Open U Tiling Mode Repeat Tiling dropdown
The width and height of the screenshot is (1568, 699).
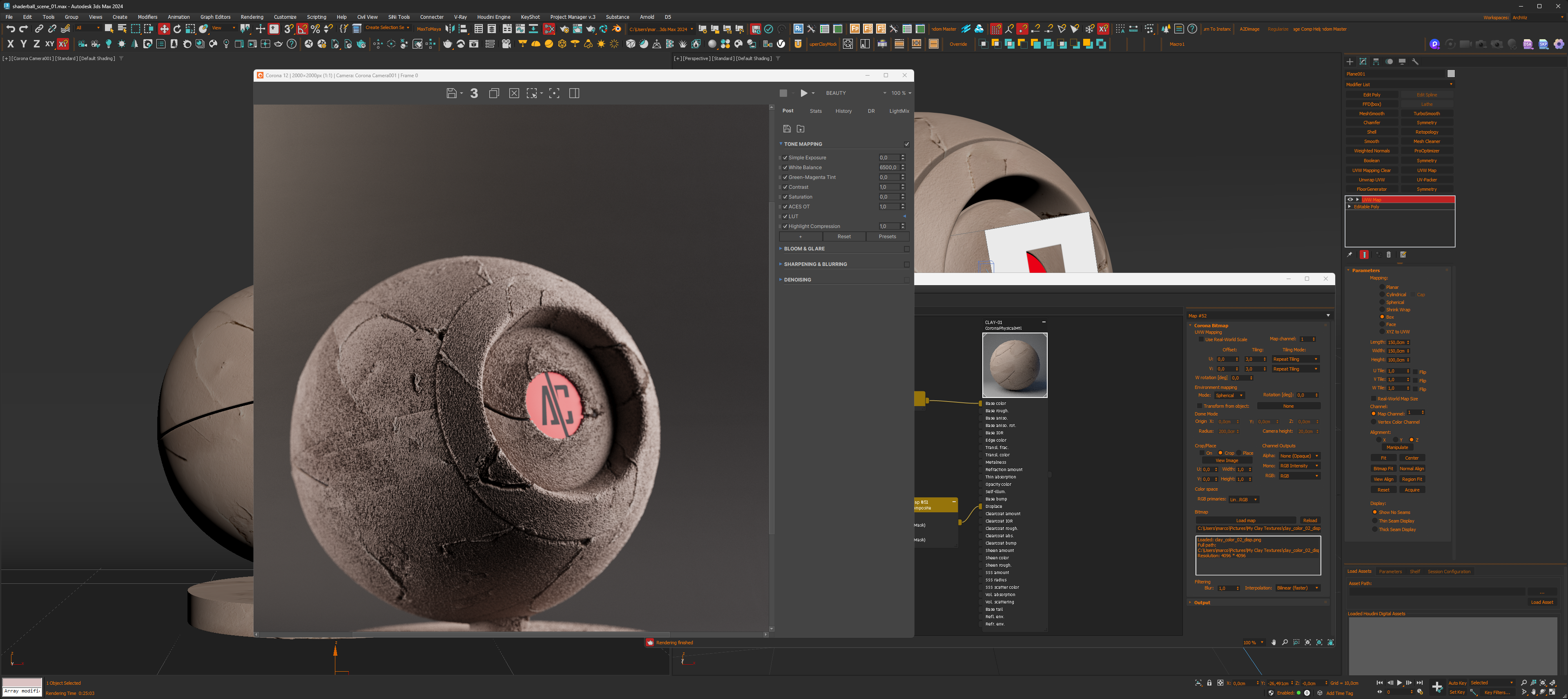pos(1295,359)
